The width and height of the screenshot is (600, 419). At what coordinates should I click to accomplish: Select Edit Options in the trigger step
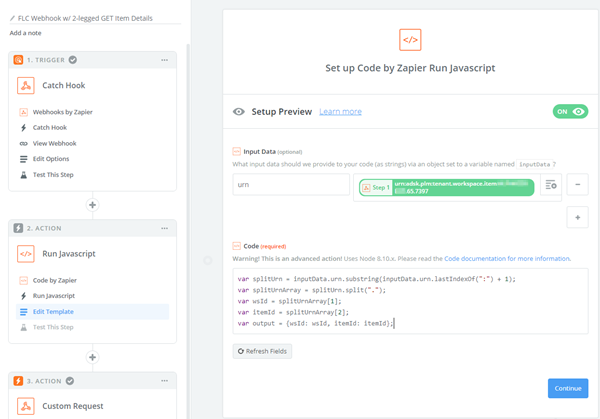51,159
